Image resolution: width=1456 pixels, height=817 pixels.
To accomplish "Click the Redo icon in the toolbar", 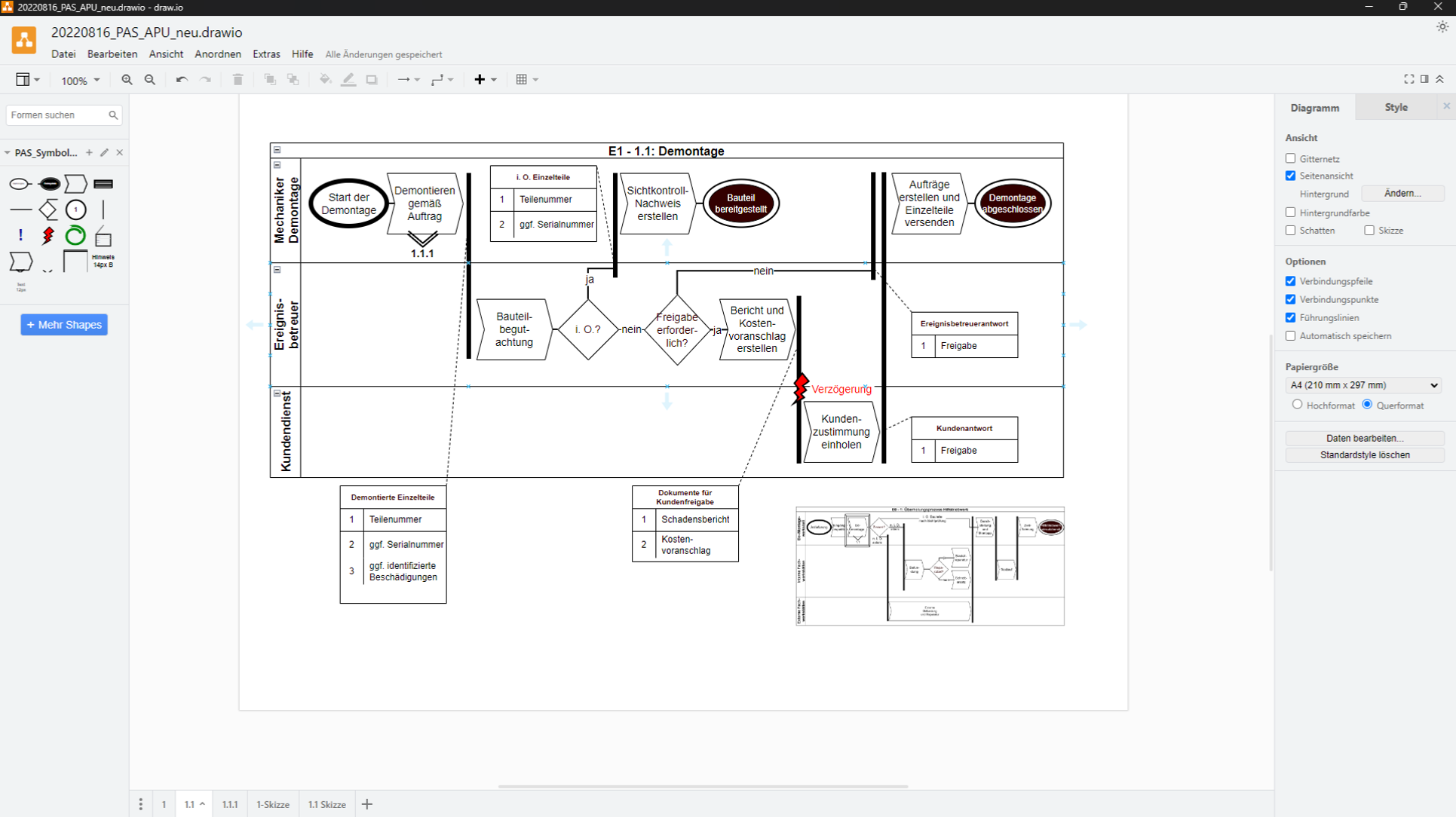I will coord(206,79).
